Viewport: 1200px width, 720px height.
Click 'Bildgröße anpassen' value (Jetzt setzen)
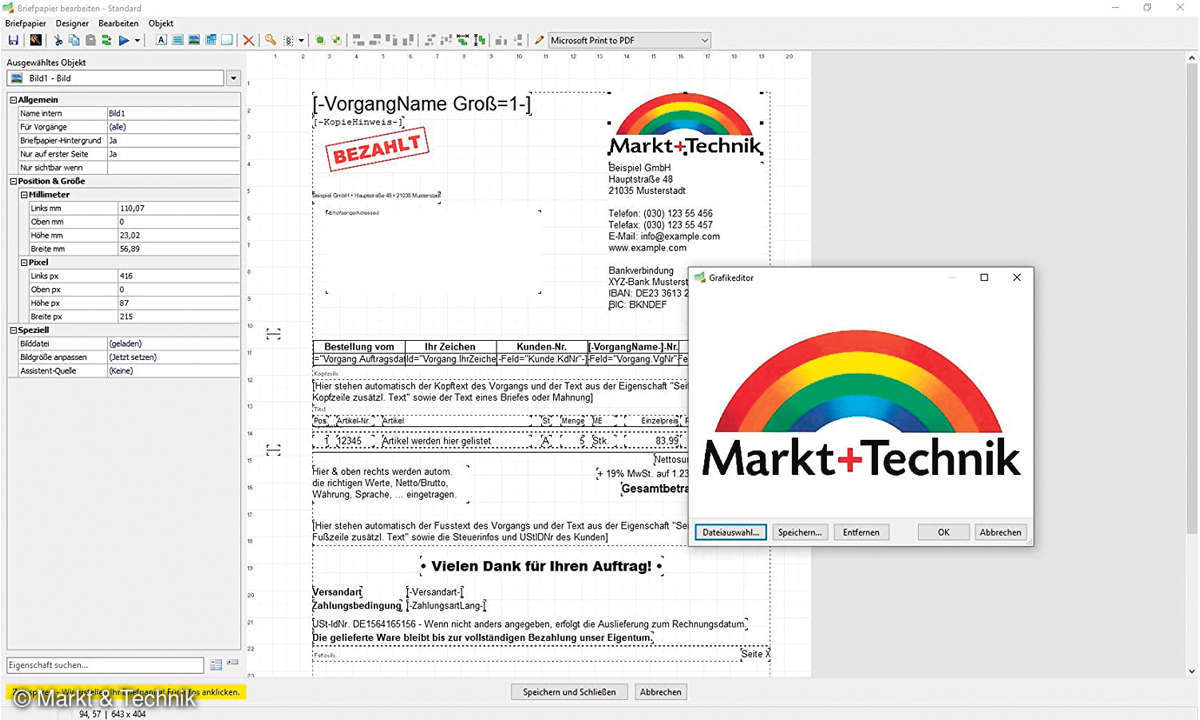coord(173,357)
